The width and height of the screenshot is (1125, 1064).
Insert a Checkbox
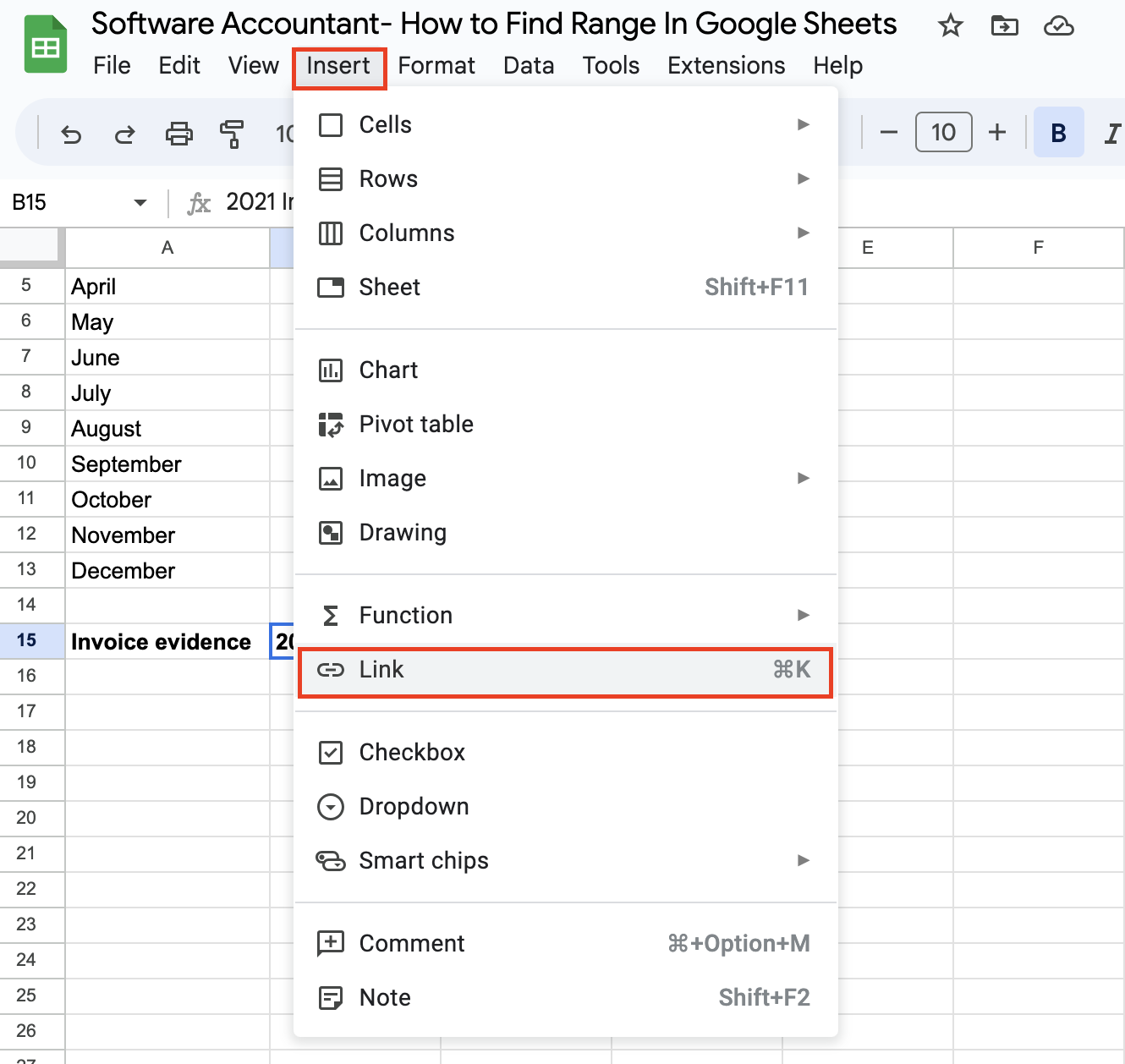565,753
